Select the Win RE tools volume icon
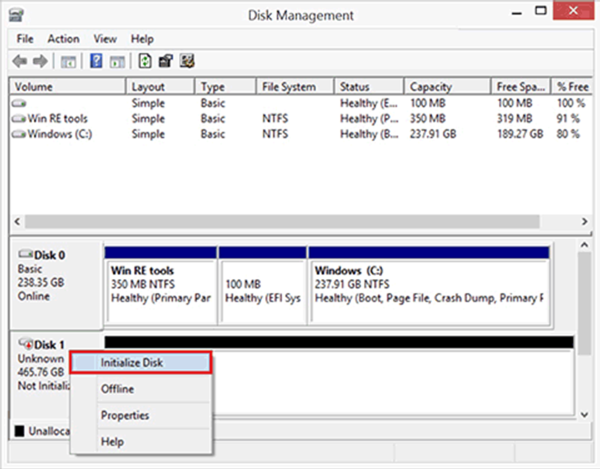This screenshot has width=600, height=469. coord(19,119)
